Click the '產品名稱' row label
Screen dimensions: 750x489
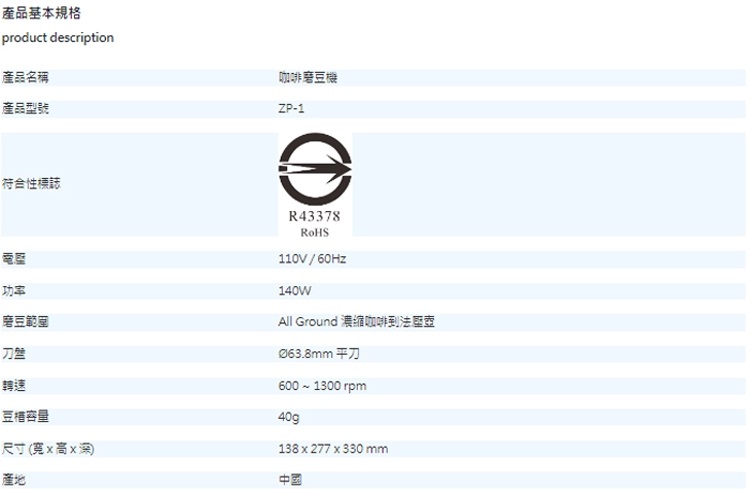tap(25, 78)
